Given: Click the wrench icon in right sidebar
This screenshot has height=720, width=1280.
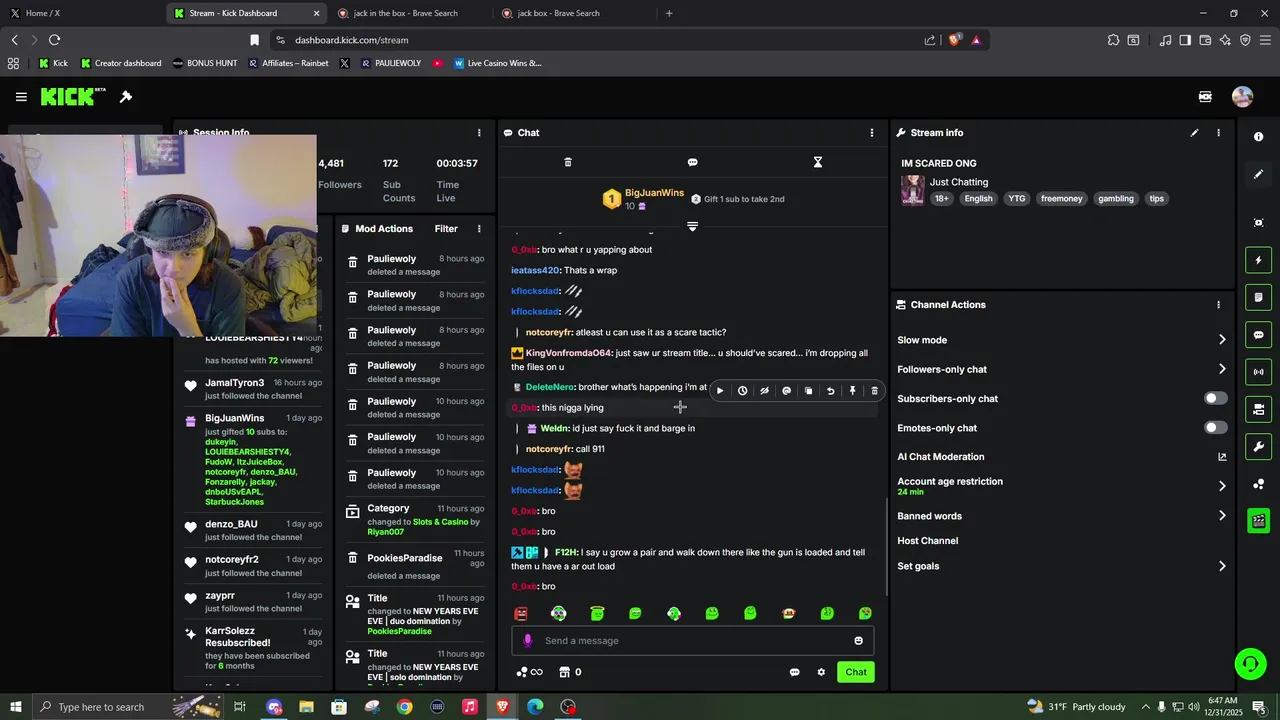Looking at the screenshot, I should [x=1258, y=446].
